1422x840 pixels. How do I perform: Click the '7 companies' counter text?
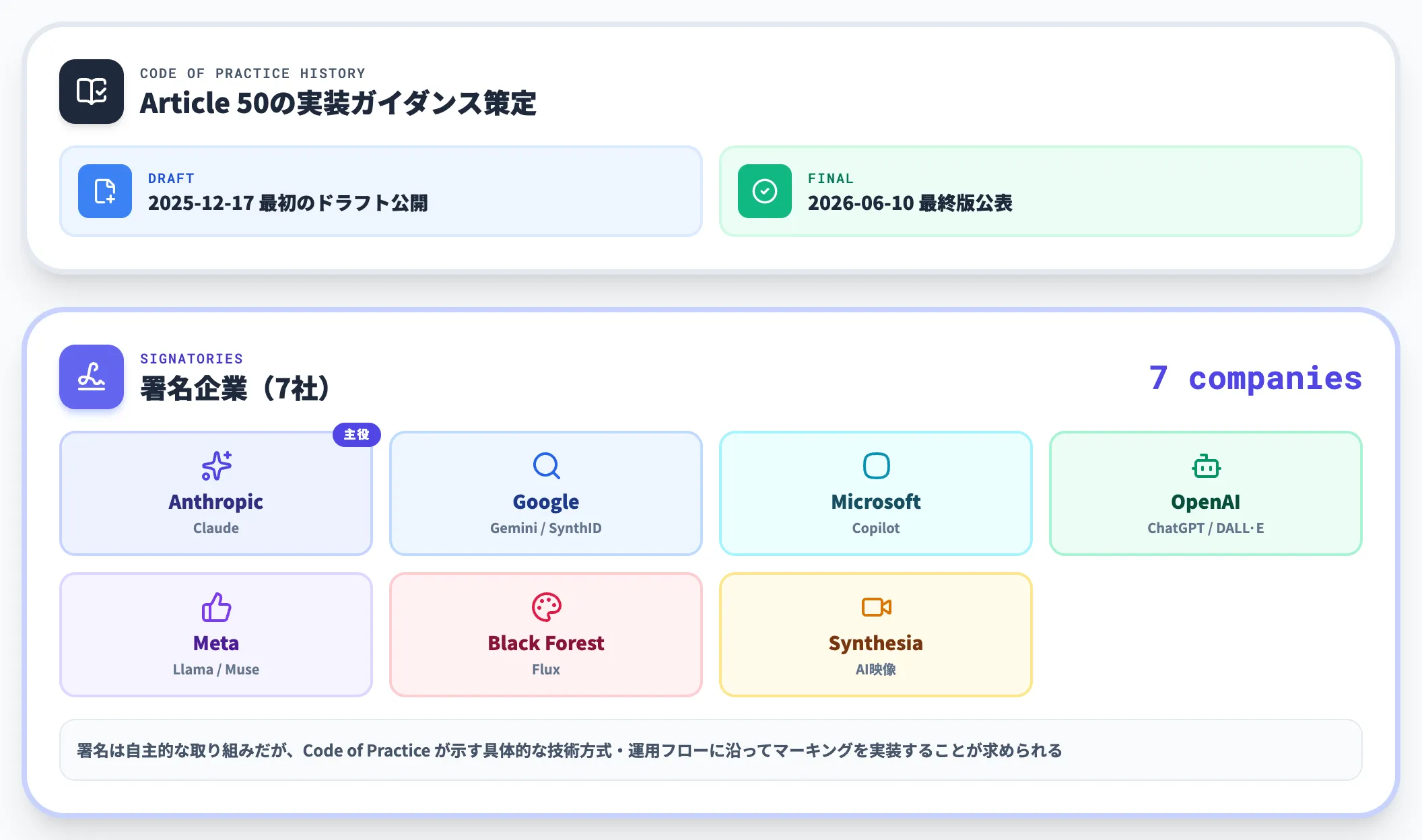(x=1256, y=378)
